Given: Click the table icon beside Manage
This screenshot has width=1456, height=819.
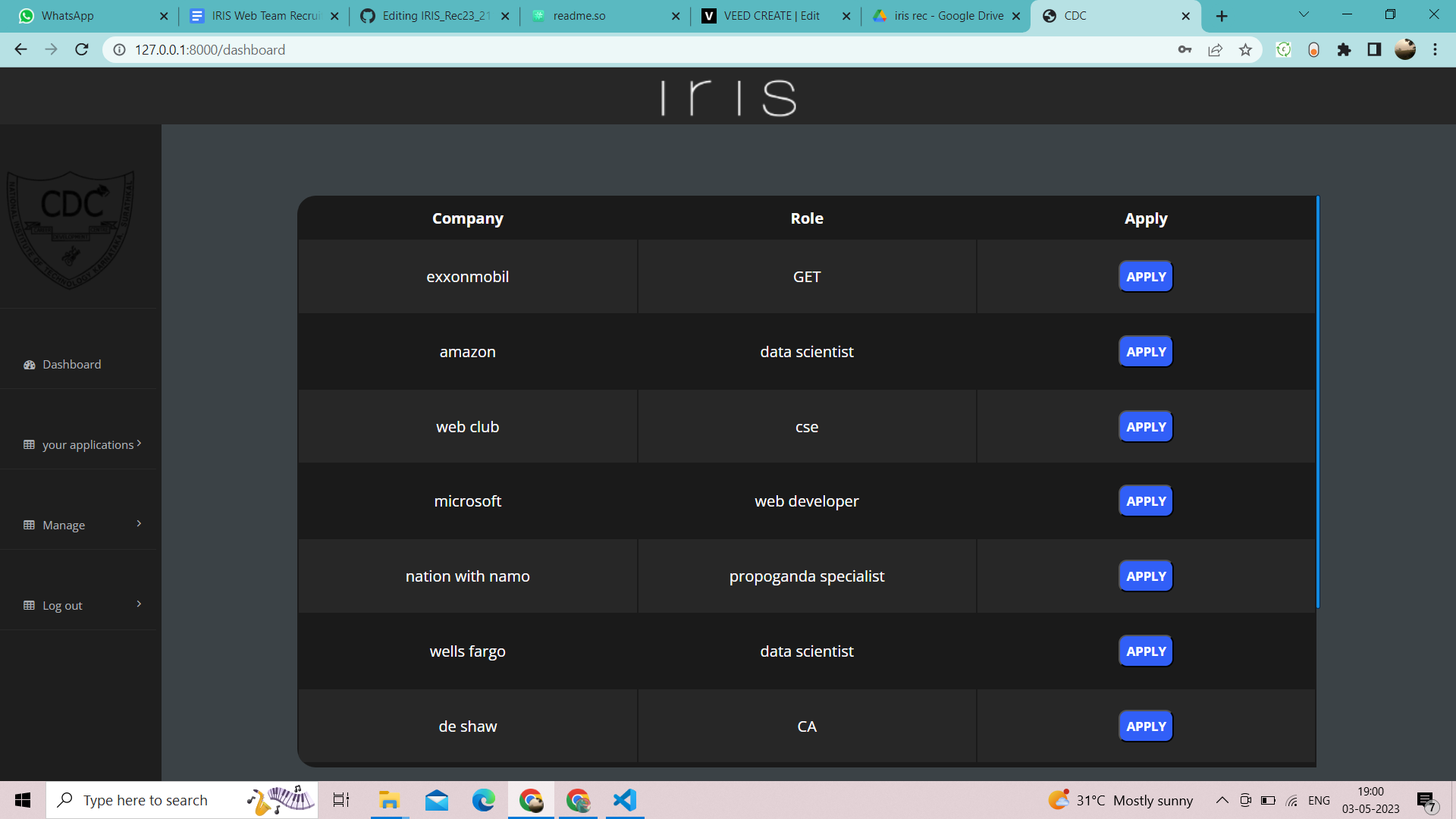Looking at the screenshot, I should [30, 525].
